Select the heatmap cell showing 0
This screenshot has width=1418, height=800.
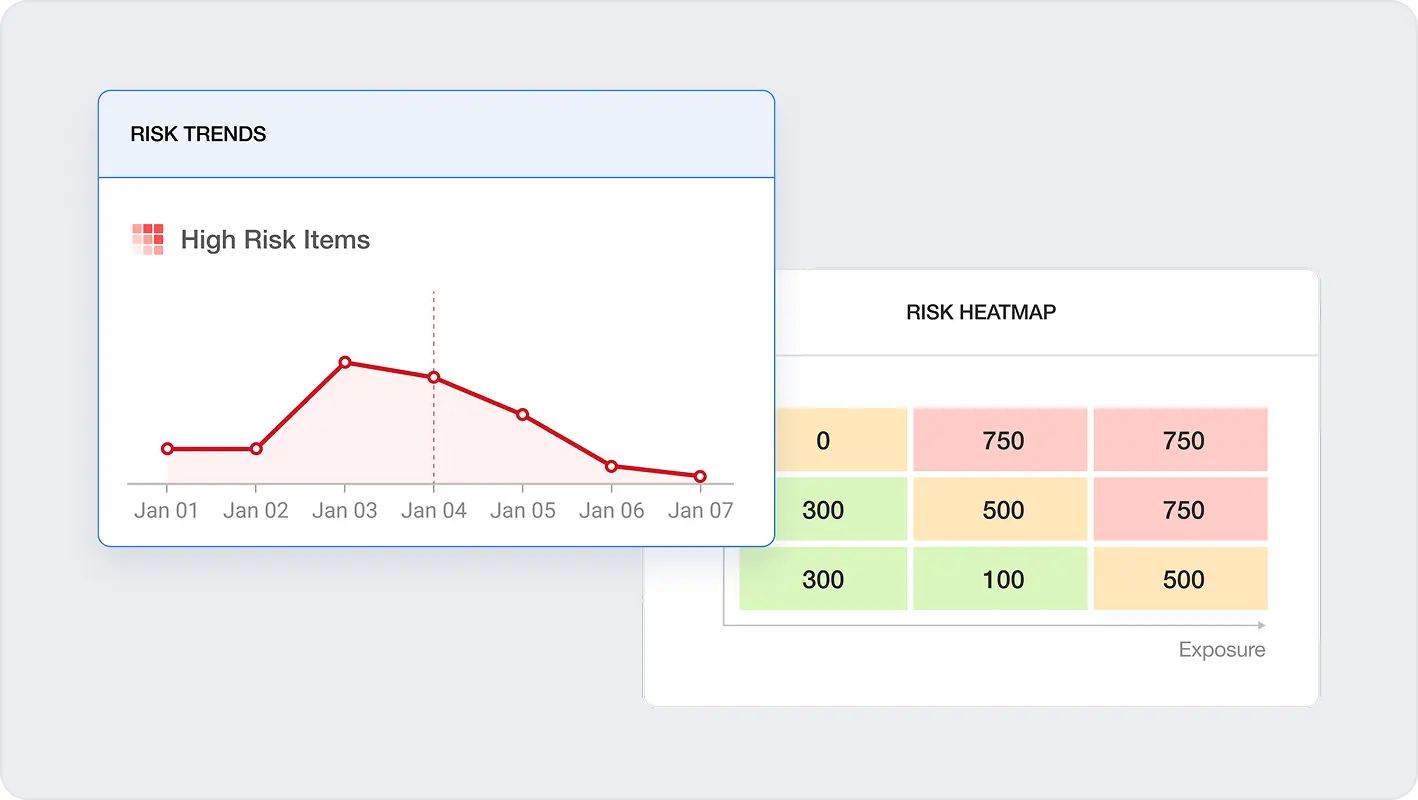(841, 440)
